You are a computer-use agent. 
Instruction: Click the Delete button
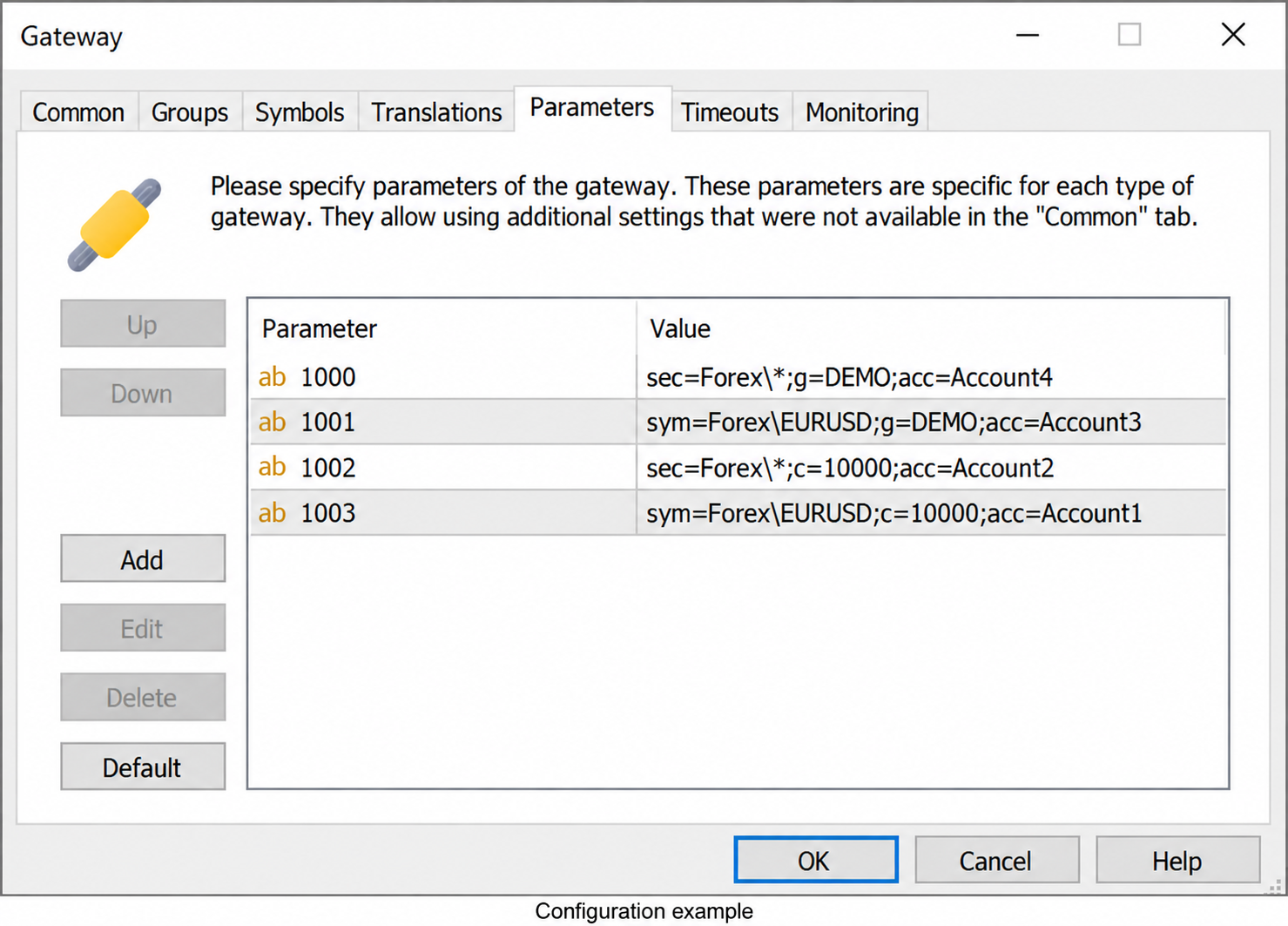pyautogui.click(x=143, y=697)
